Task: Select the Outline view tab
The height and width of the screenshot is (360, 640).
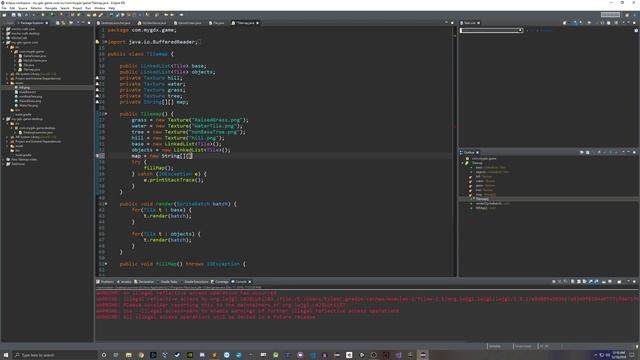Action: coord(469,152)
